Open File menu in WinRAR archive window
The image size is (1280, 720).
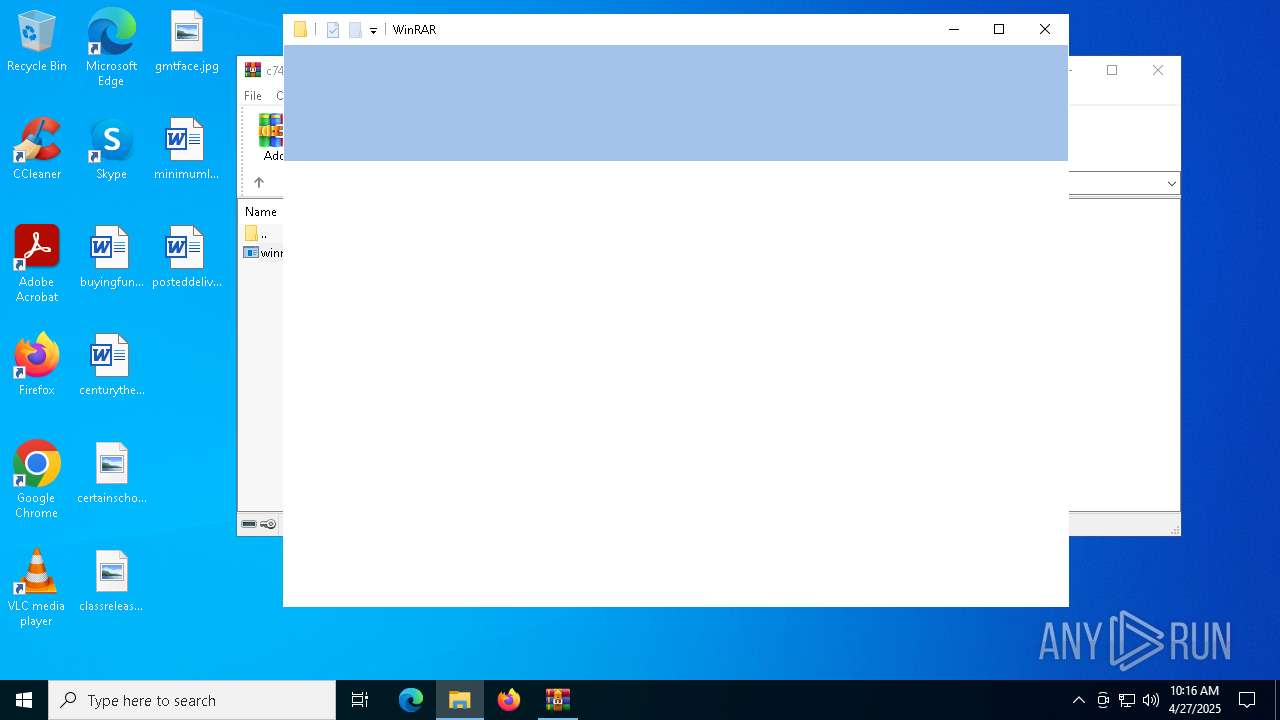pyautogui.click(x=253, y=96)
